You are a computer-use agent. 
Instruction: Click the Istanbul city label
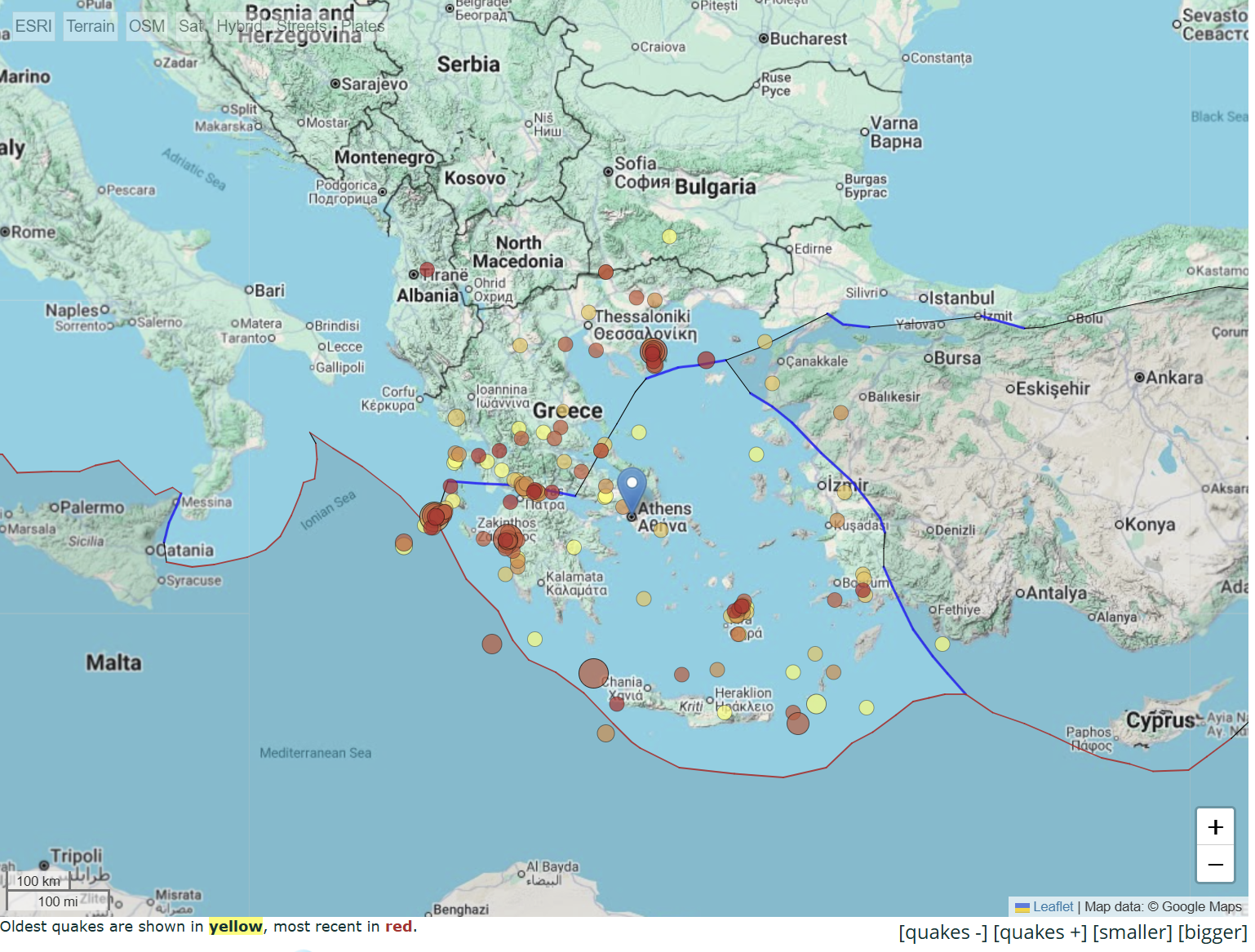[961, 298]
